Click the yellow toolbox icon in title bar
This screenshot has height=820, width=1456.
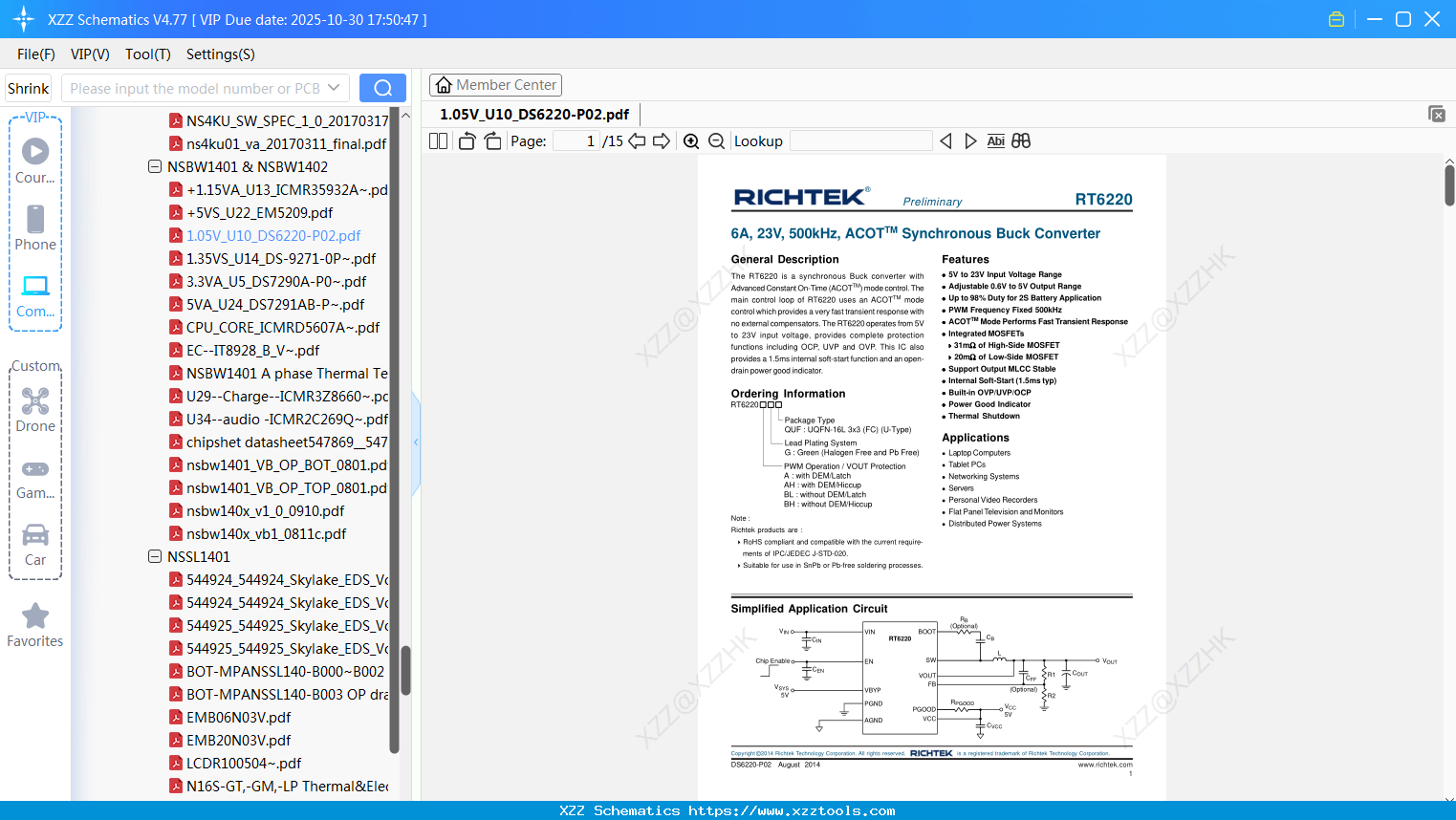click(1336, 19)
